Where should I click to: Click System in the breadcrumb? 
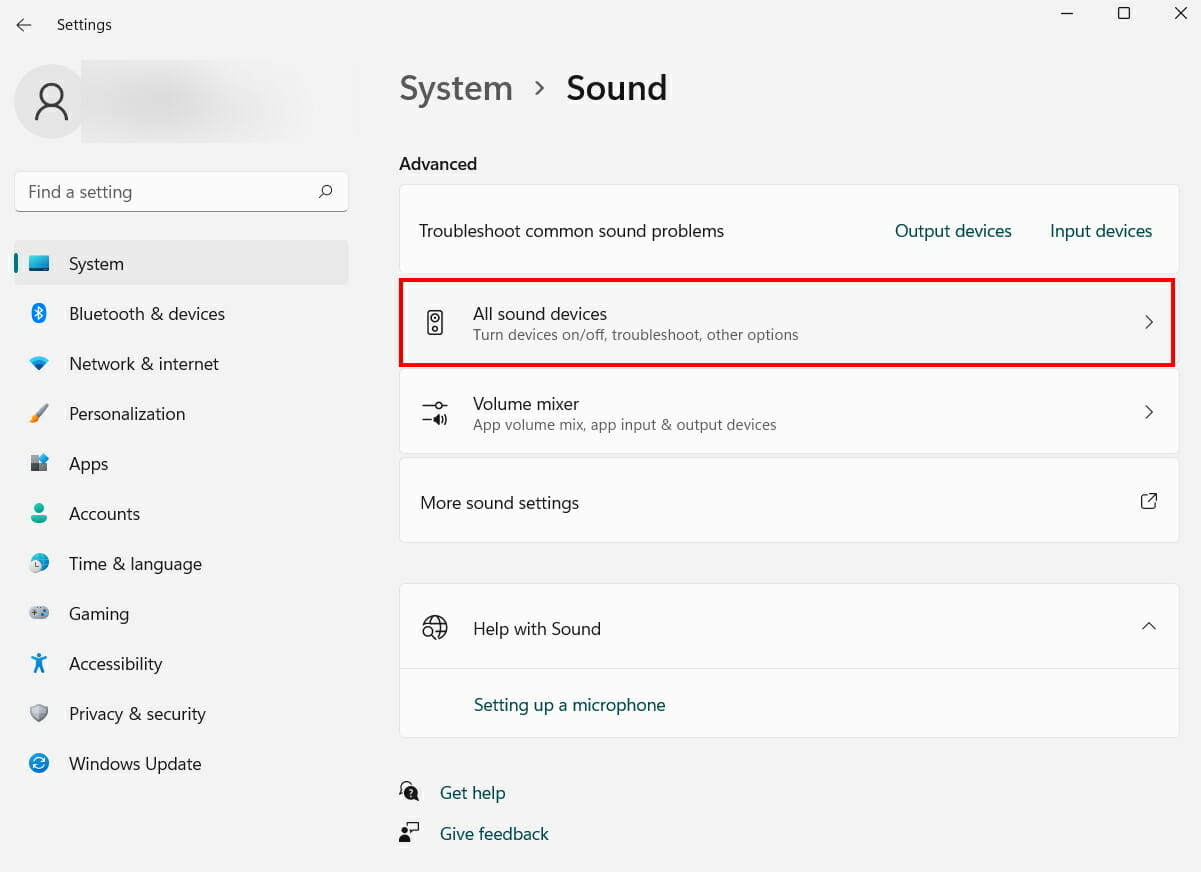coord(456,88)
